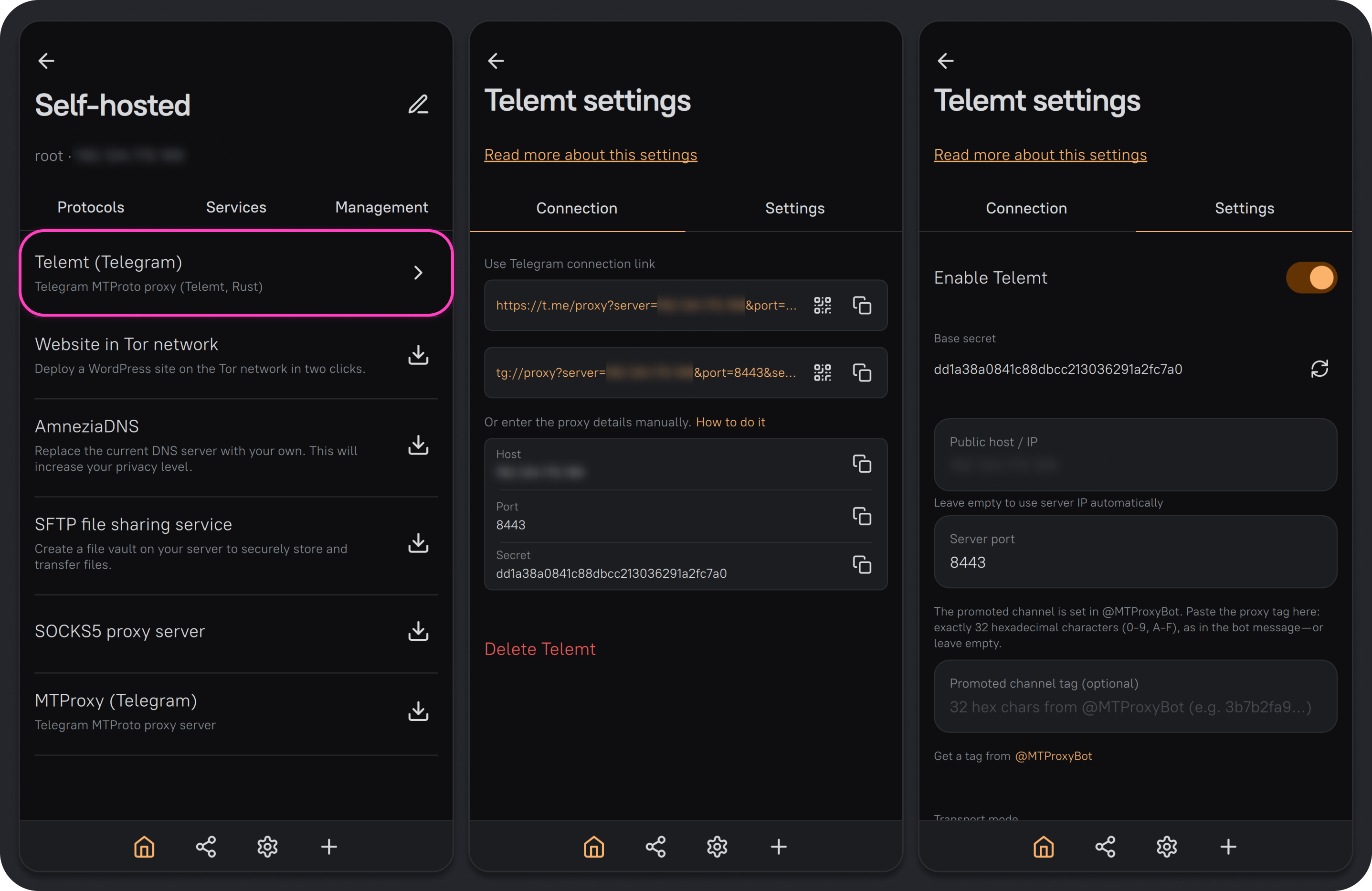Image resolution: width=1372 pixels, height=891 pixels.
Task: Click the Public host / IP field
Action: click(x=1135, y=455)
